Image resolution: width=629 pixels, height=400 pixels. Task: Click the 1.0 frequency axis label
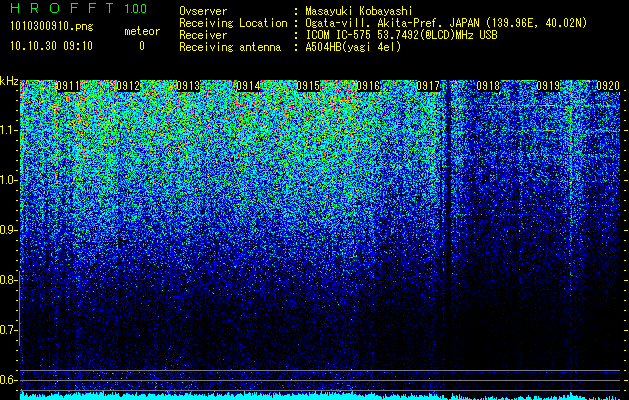pyautogui.click(x=9, y=180)
